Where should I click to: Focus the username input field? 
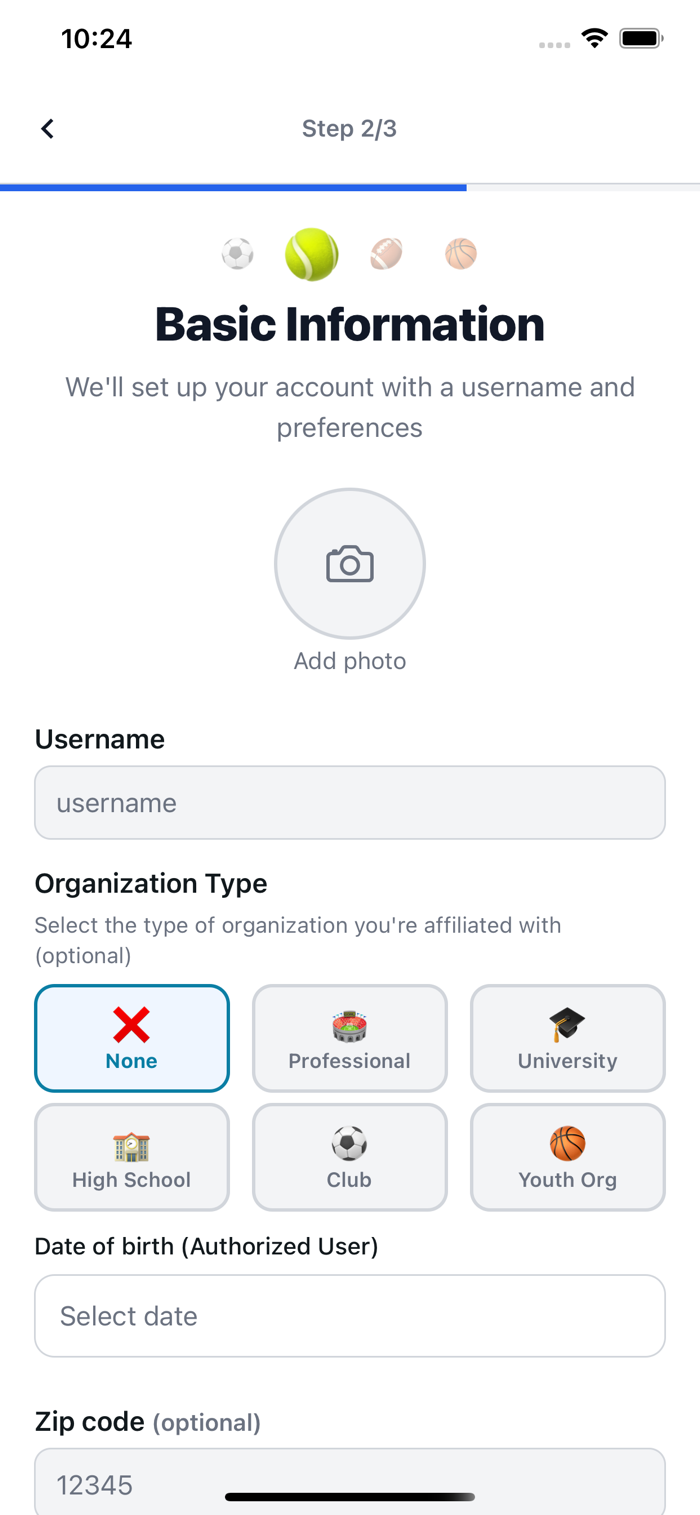[x=350, y=803]
